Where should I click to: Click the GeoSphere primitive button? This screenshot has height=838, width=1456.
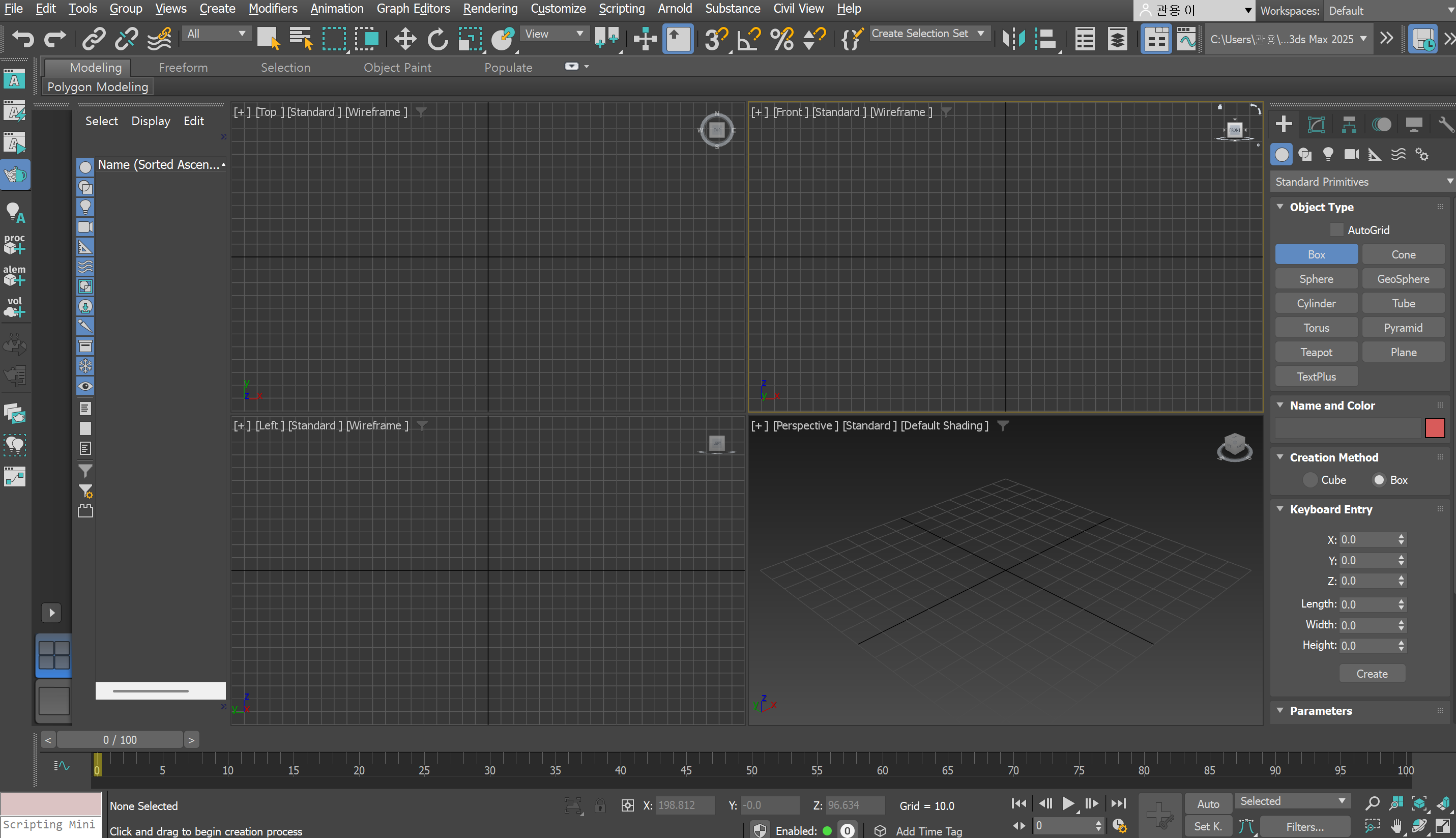(x=1403, y=278)
